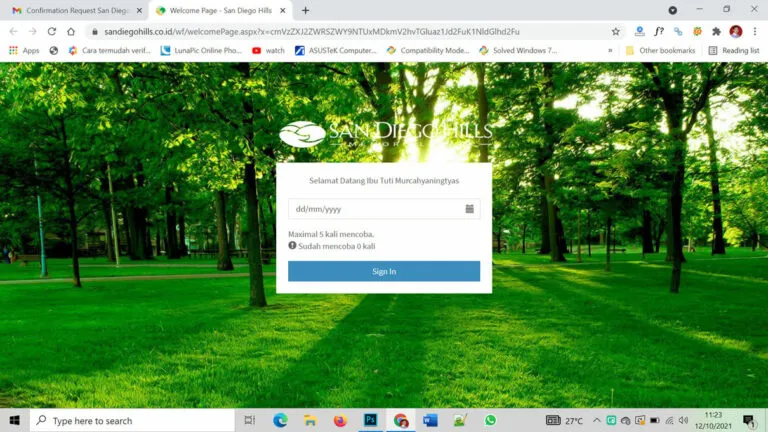This screenshot has width=768, height=432.
Task: Reload the current page
Action: (x=51, y=31)
